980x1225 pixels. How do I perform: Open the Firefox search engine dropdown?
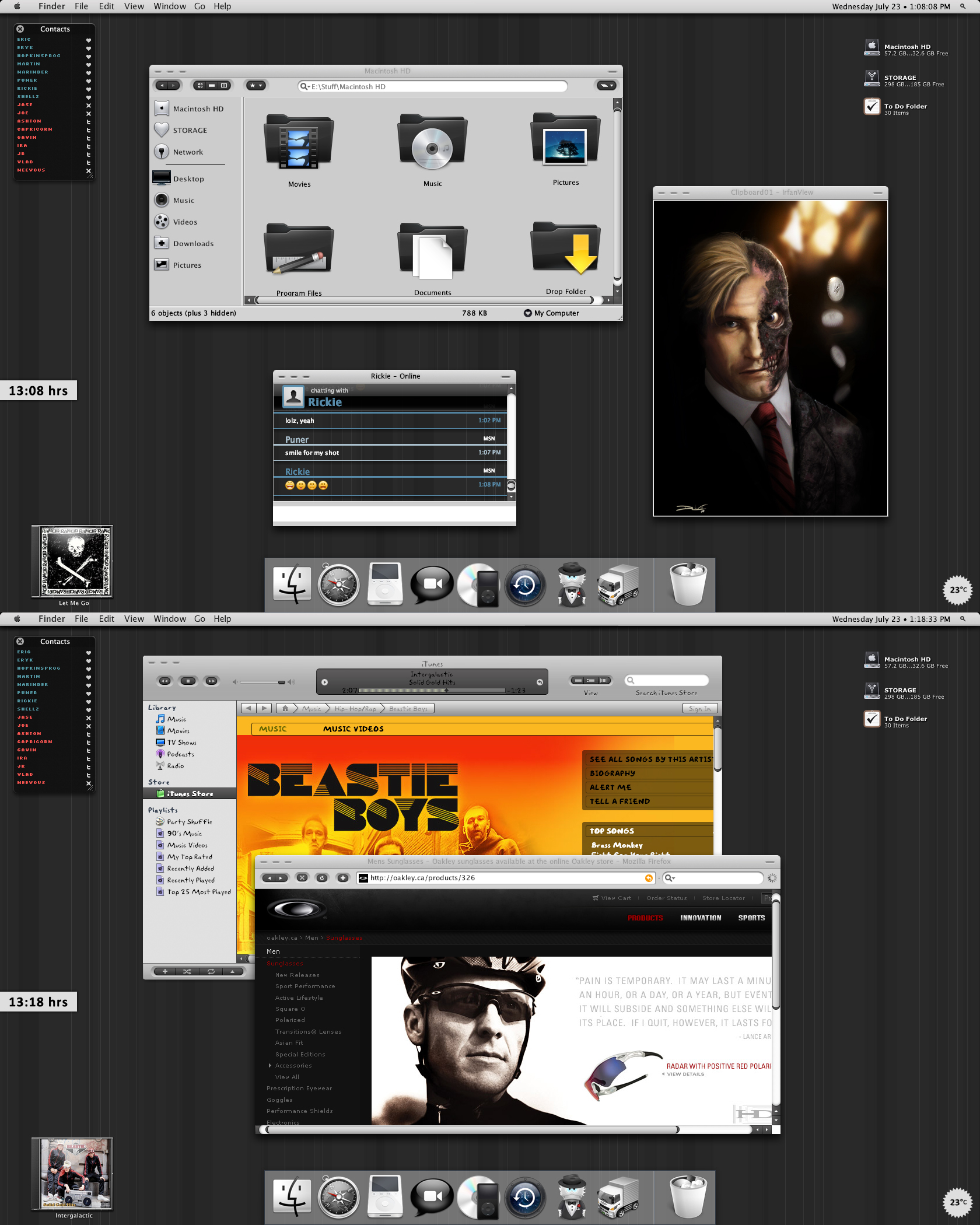point(670,878)
